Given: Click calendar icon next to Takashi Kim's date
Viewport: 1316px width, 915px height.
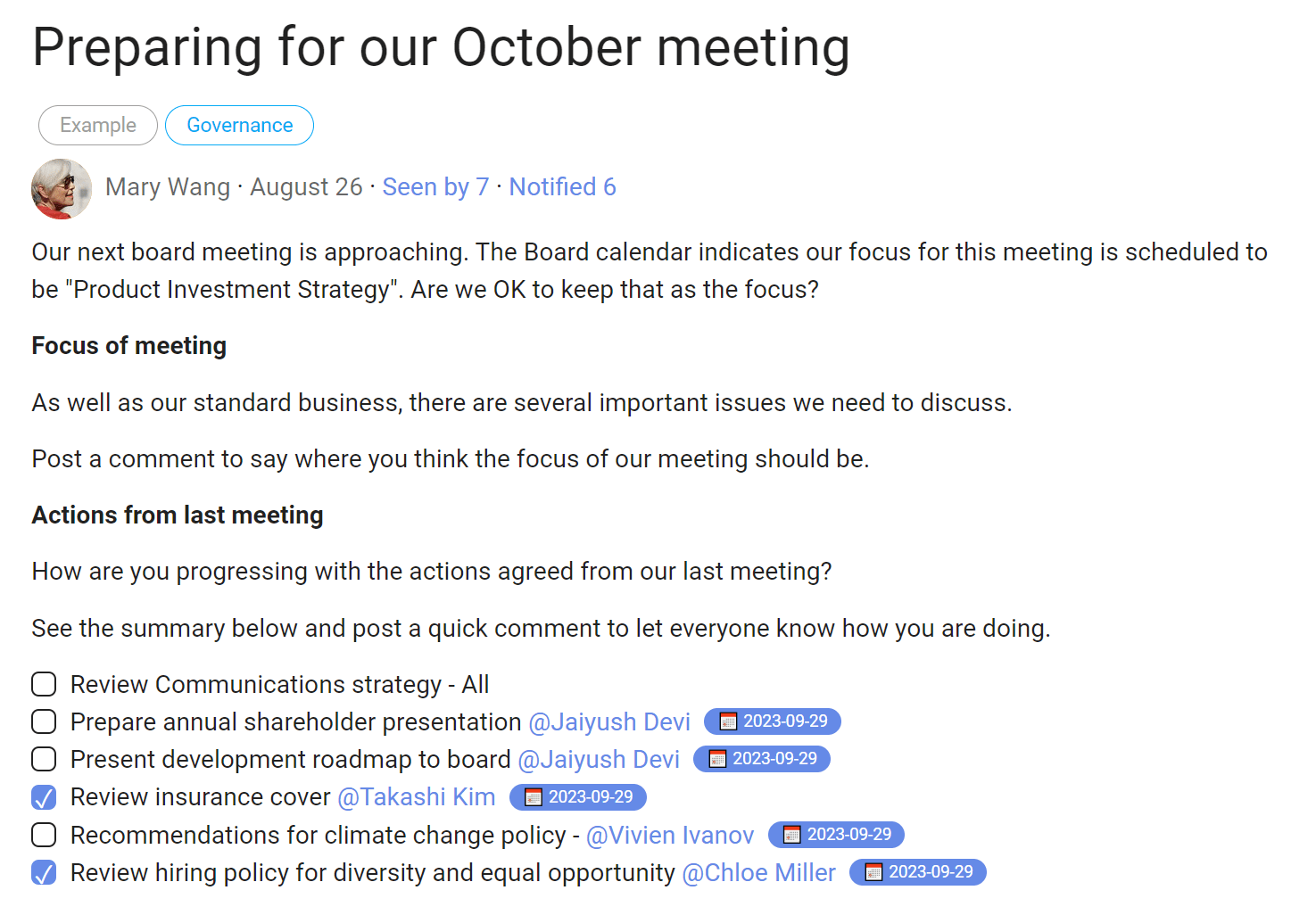Looking at the screenshot, I should [x=534, y=797].
